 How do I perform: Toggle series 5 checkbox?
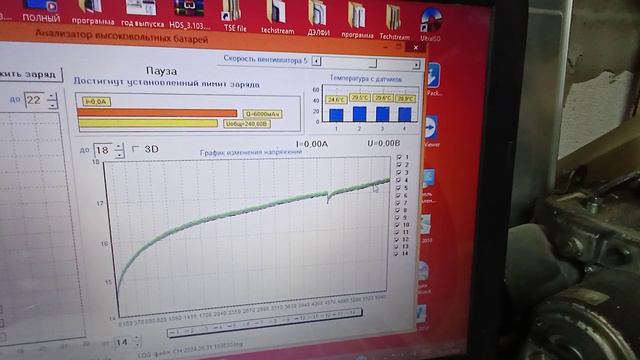398,188
